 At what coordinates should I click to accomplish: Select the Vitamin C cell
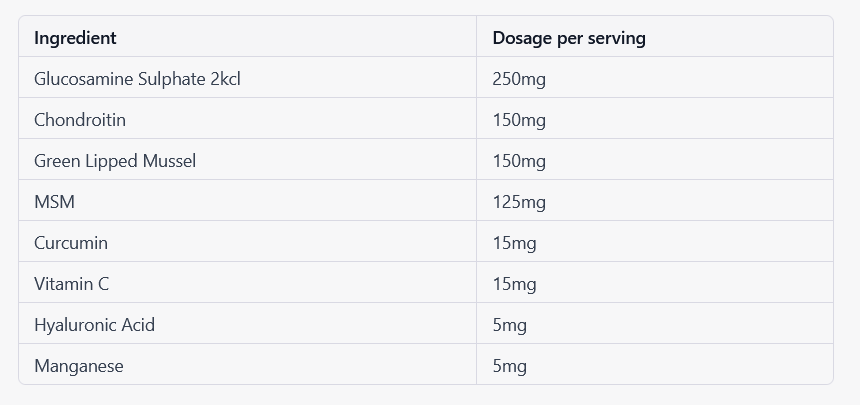247,282
